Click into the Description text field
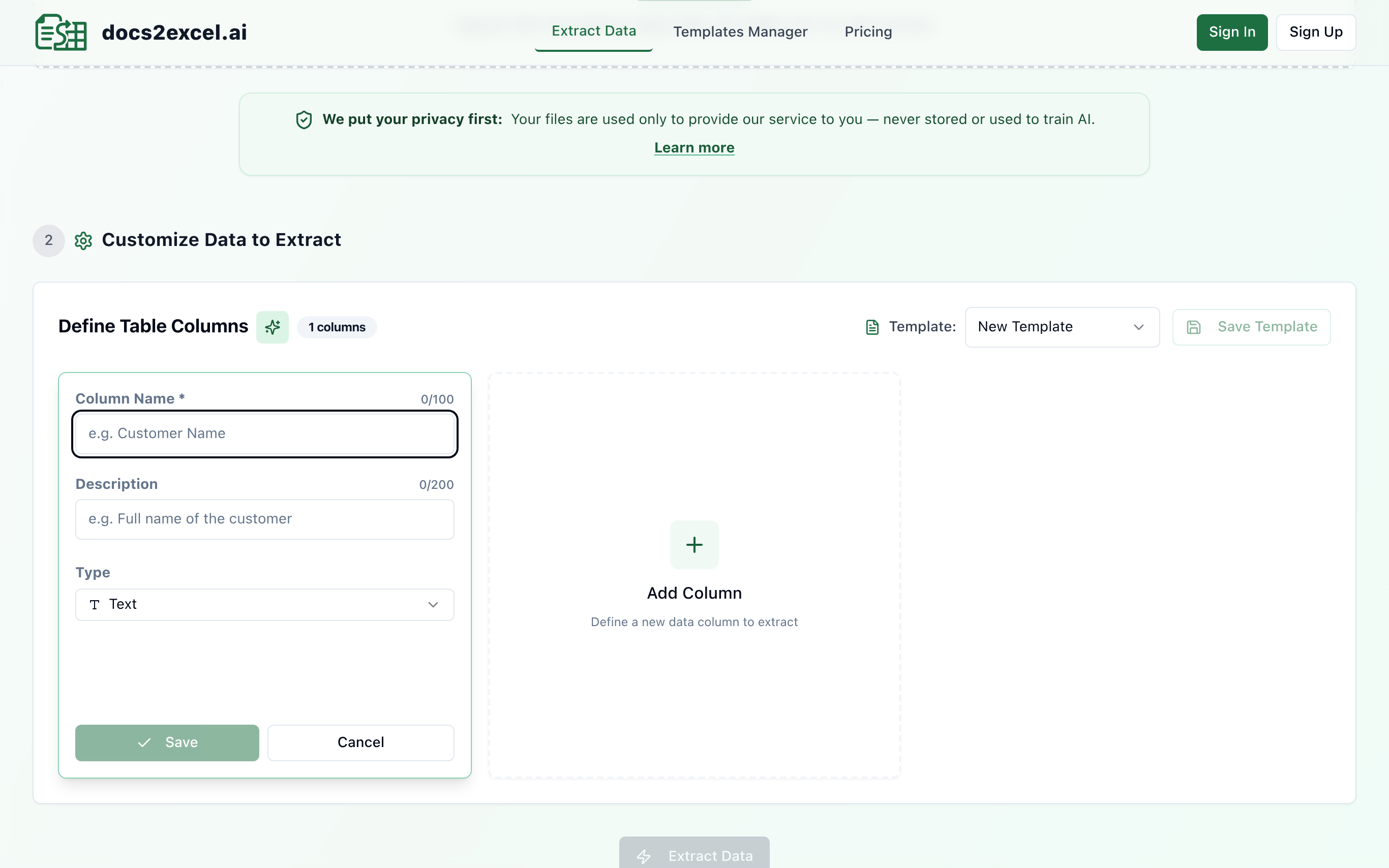This screenshot has width=1389, height=868. tap(264, 519)
